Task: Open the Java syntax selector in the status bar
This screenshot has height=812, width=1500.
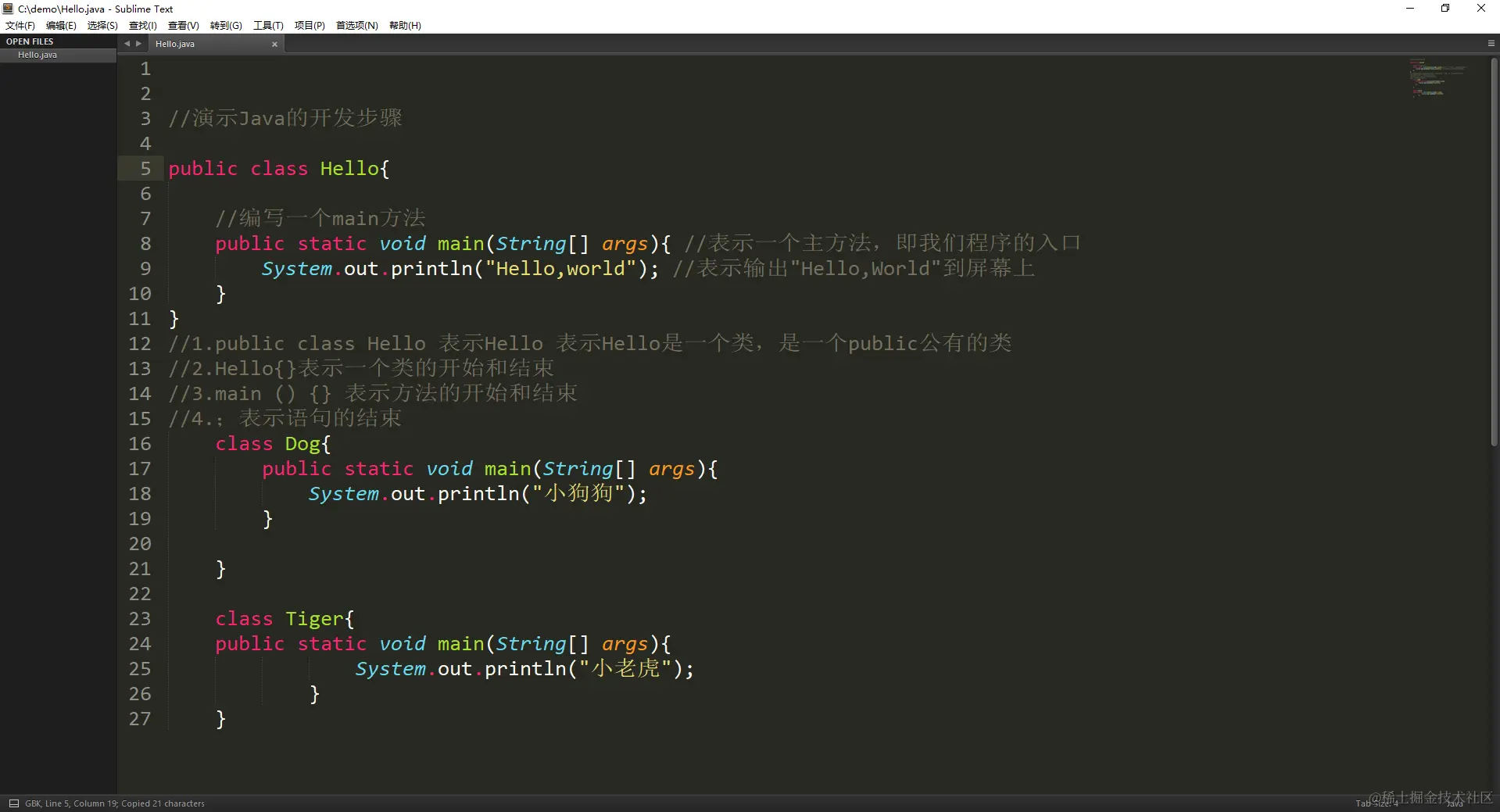Action: [x=1455, y=803]
